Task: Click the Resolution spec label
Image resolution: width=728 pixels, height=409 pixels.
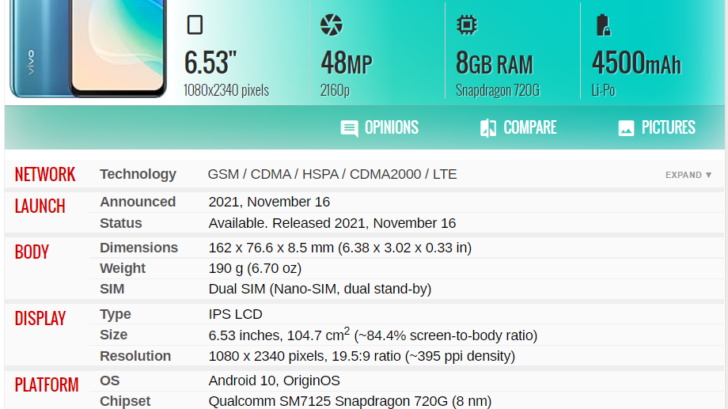Action: click(135, 356)
